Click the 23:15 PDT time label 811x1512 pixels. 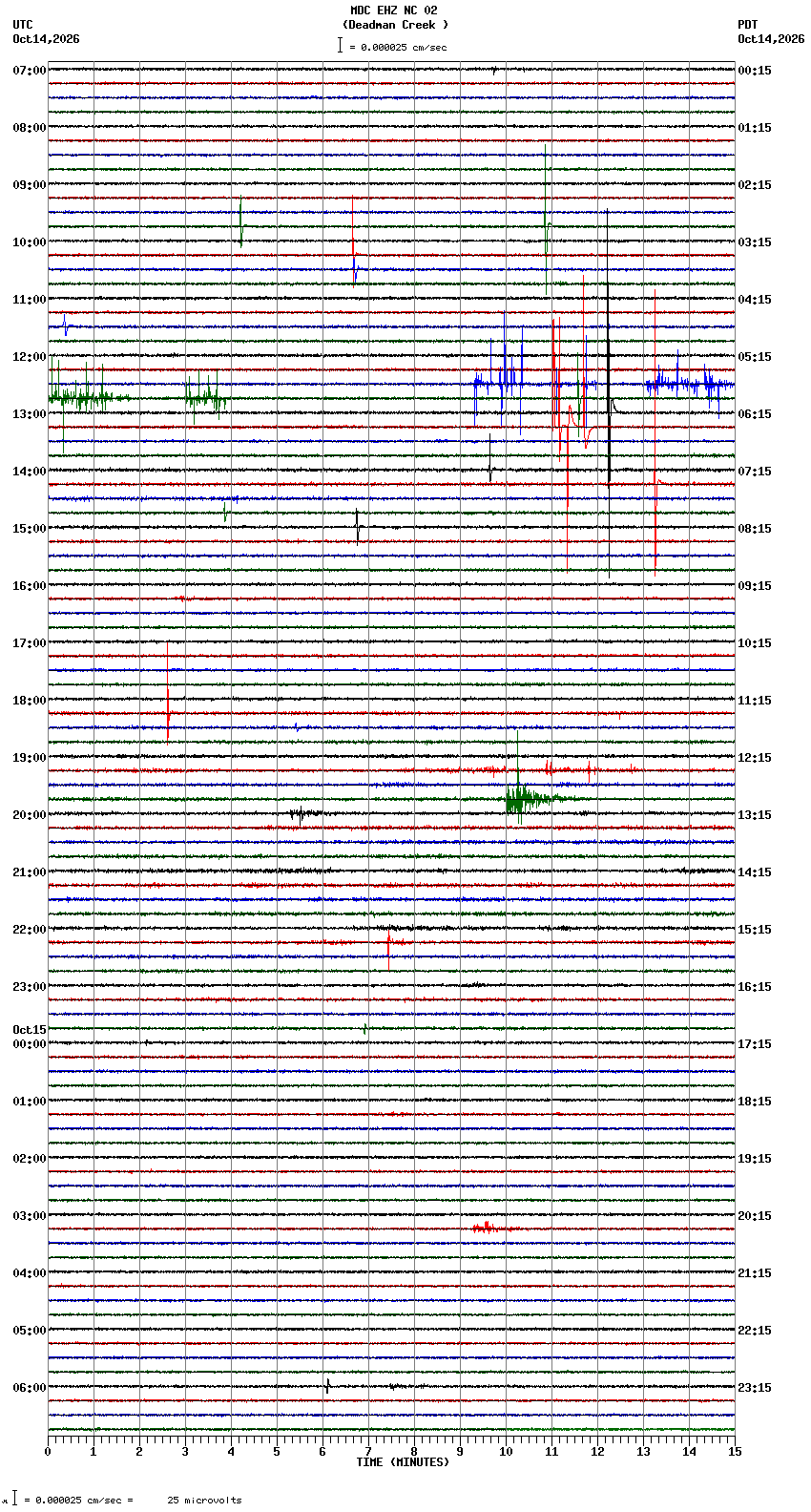pyautogui.click(x=755, y=1388)
